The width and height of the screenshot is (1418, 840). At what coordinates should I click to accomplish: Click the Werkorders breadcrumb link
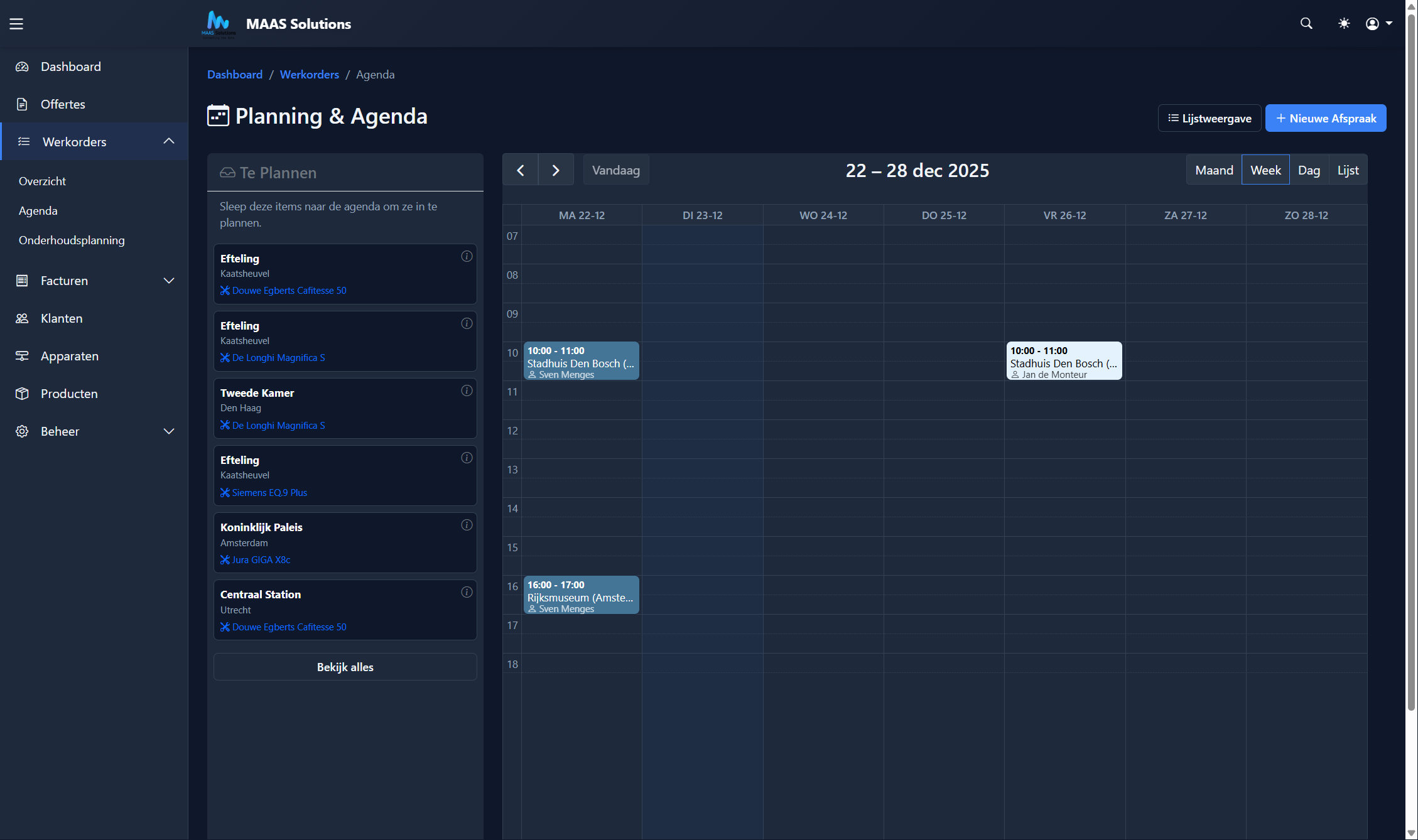click(309, 74)
